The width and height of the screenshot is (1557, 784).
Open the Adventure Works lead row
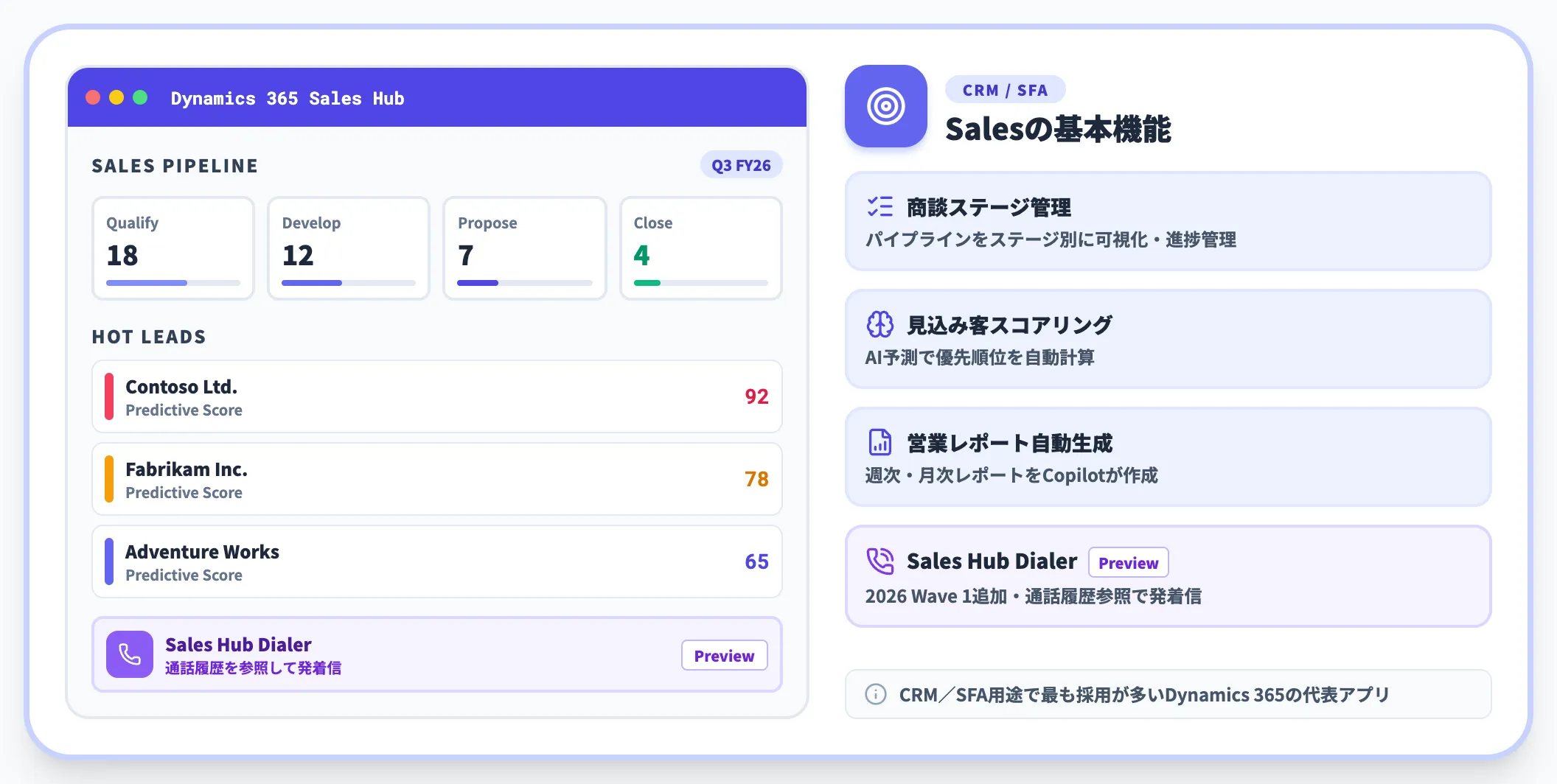[437, 561]
